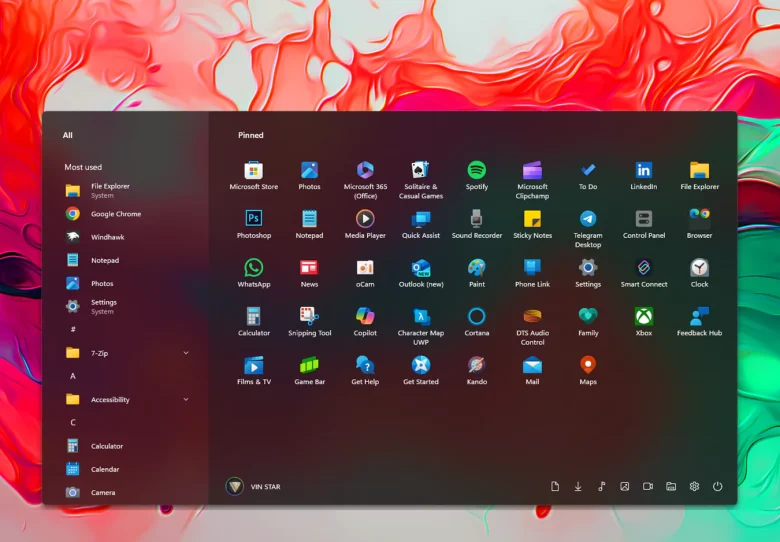Expand the 7-Zip folder chevron
The height and width of the screenshot is (542, 780).
click(186, 353)
